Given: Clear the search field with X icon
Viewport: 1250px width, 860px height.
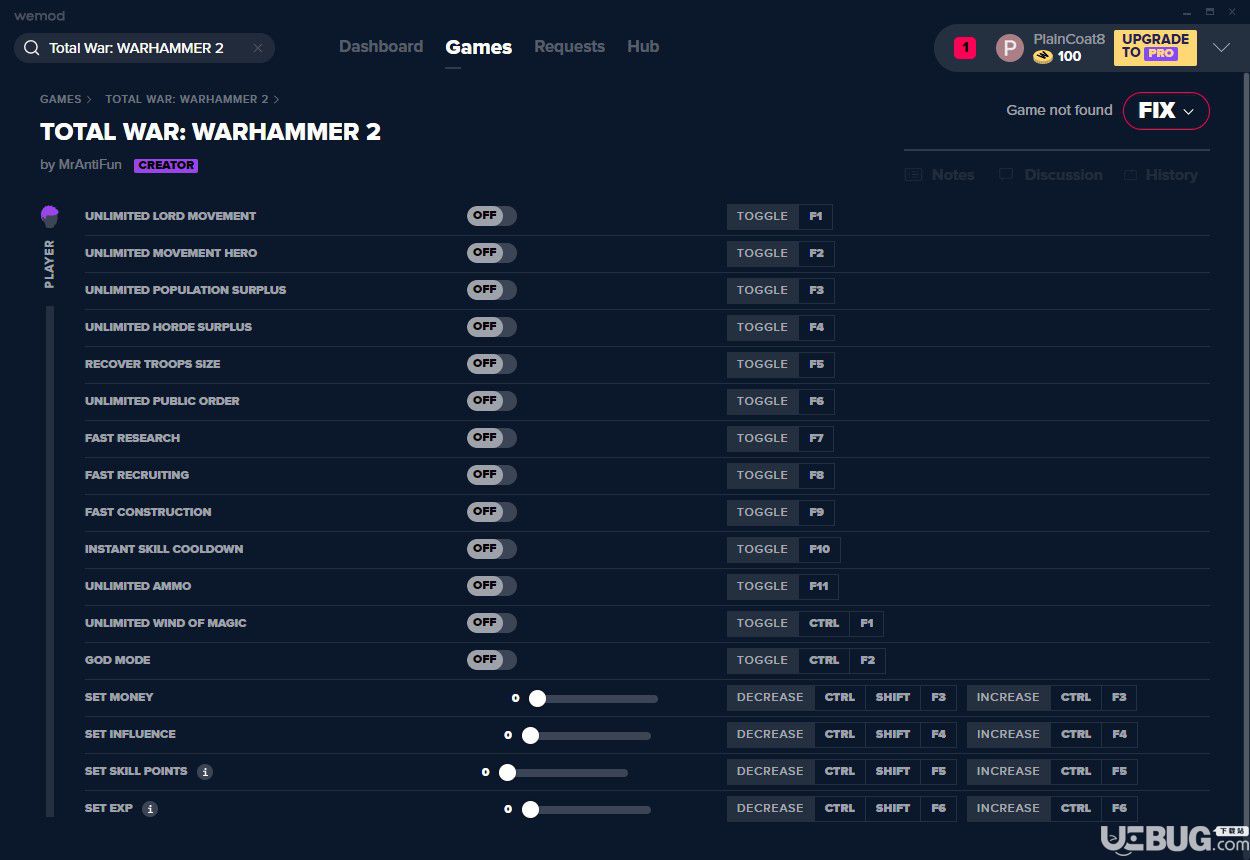Looking at the screenshot, I should click(258, 48).
